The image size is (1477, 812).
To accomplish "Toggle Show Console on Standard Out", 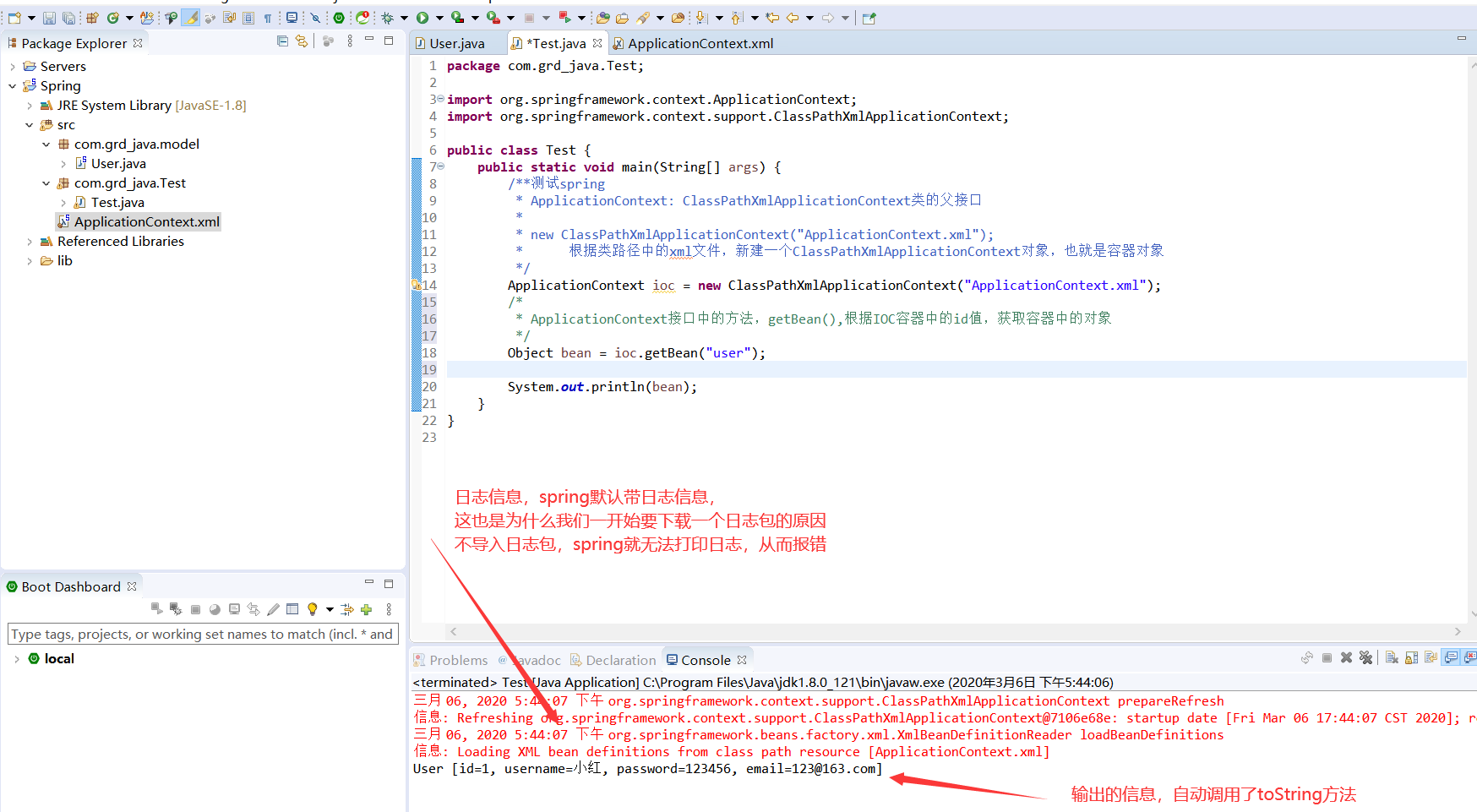I will 1451,657.
